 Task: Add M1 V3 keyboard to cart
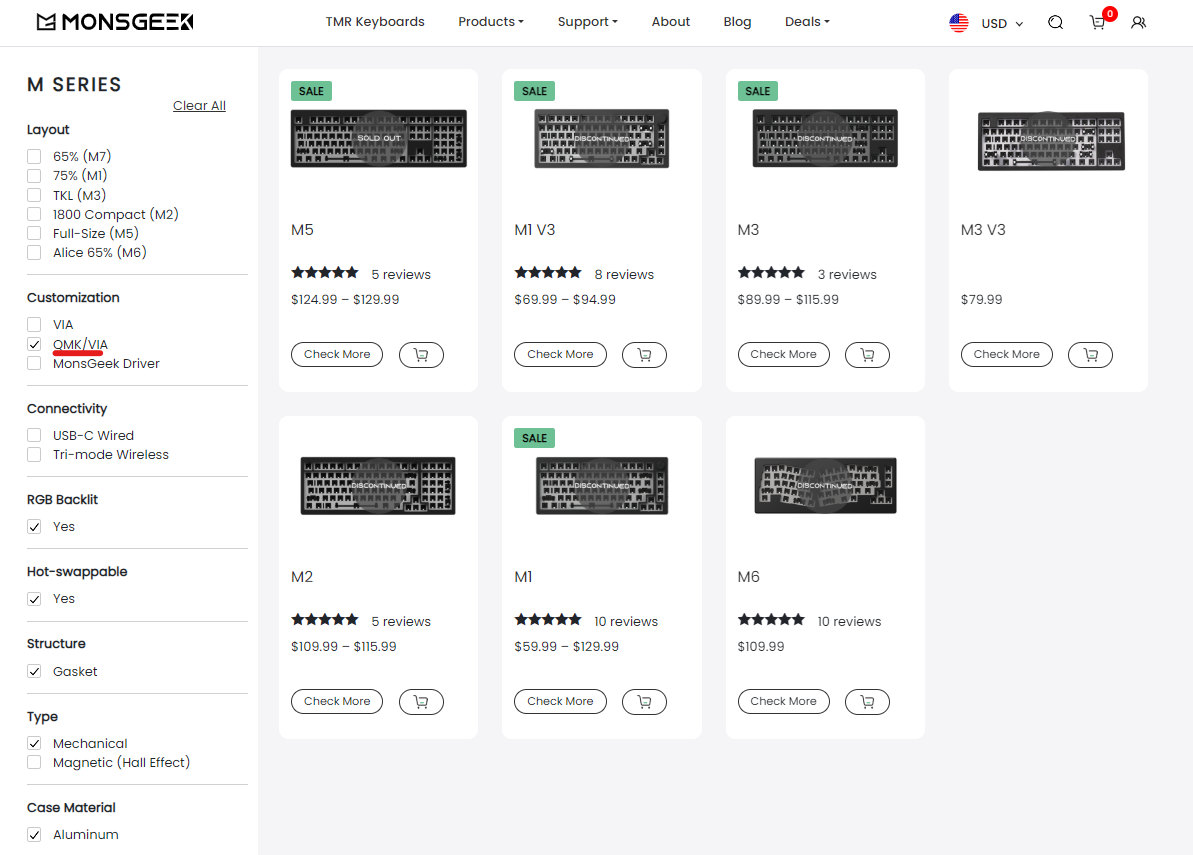[x=644, y=355]
